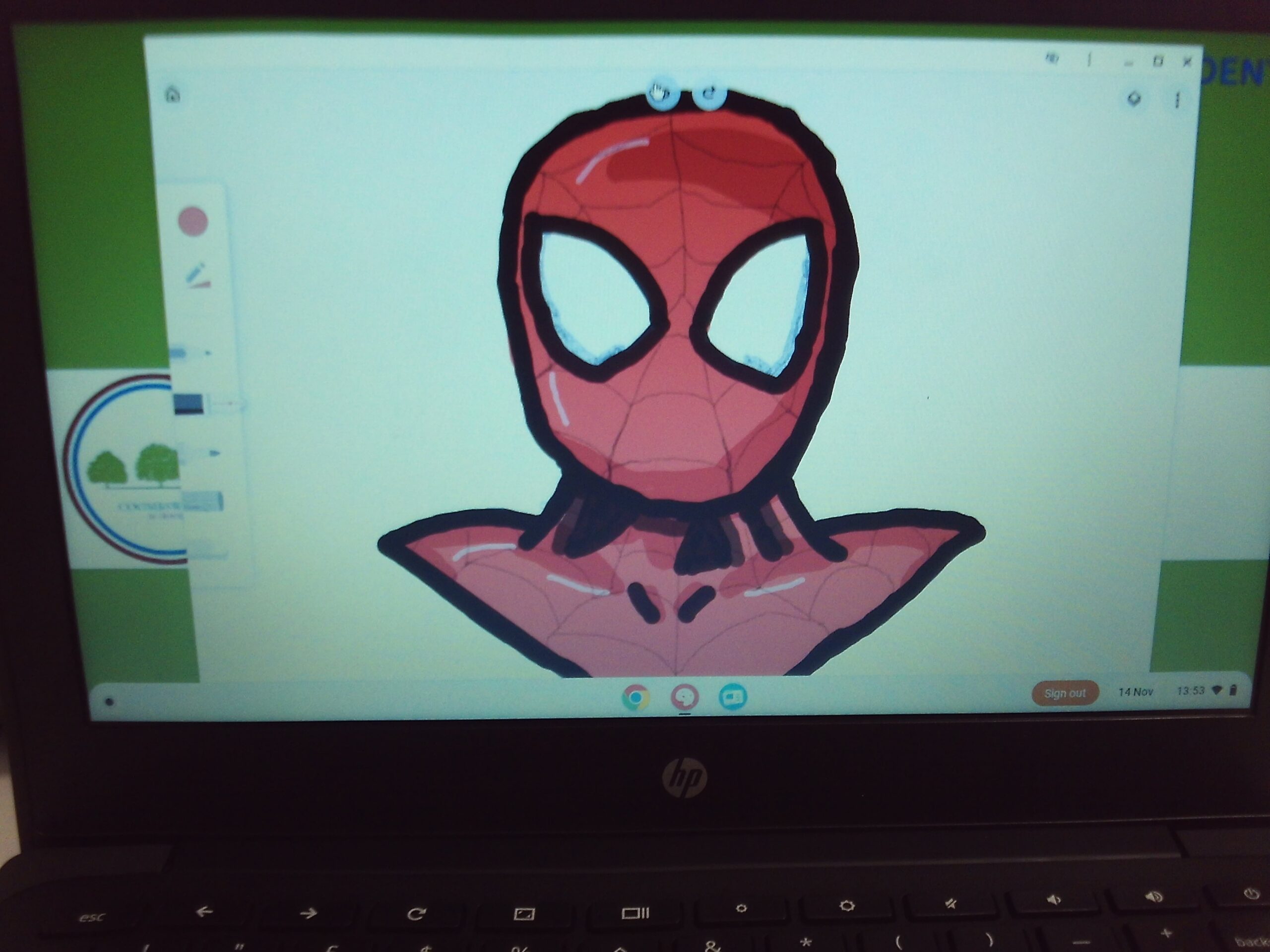Open the brush size and opacity settings
This screenshot has height=952, width=1270.
pyautogui.click(x=197, y=276)
